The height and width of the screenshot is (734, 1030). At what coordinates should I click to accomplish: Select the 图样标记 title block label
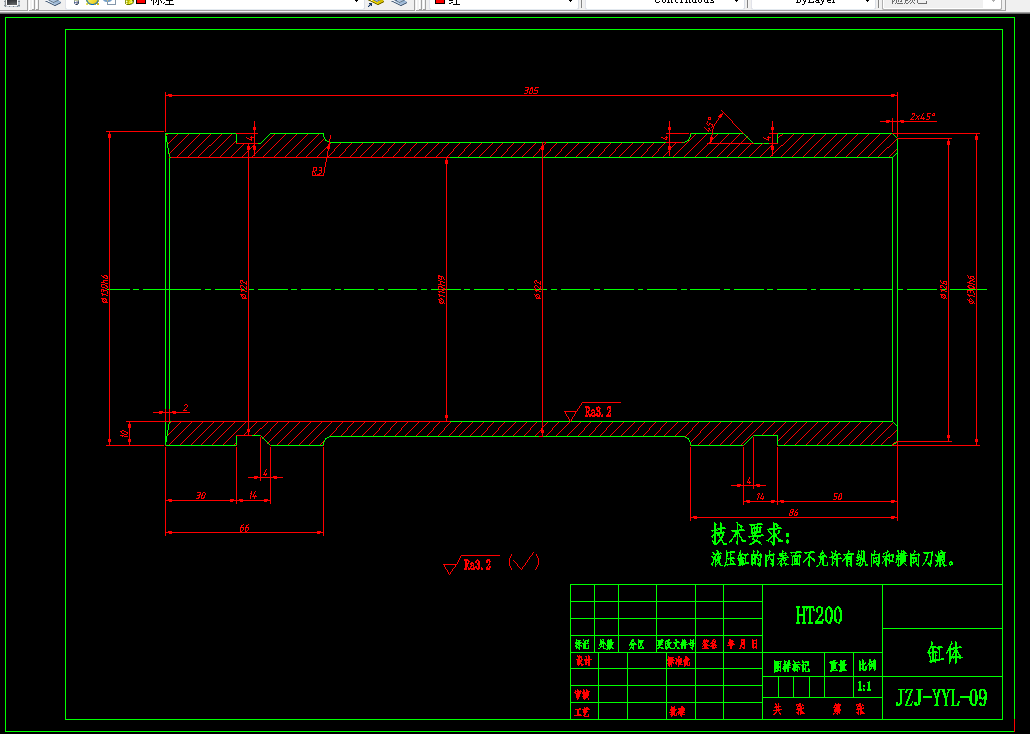pos(792,666)
